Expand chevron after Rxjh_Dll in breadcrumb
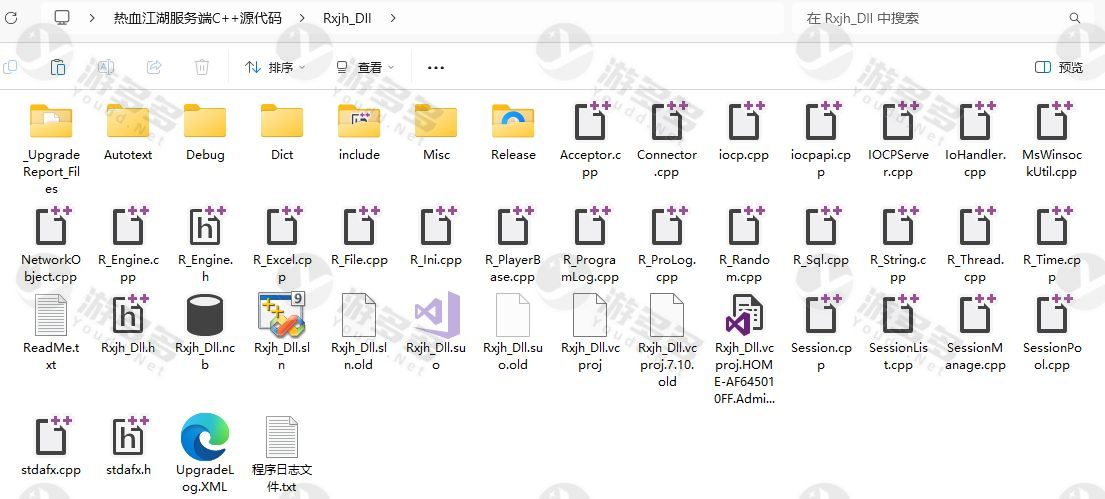The image size is (1105, 499). [392, 18]
